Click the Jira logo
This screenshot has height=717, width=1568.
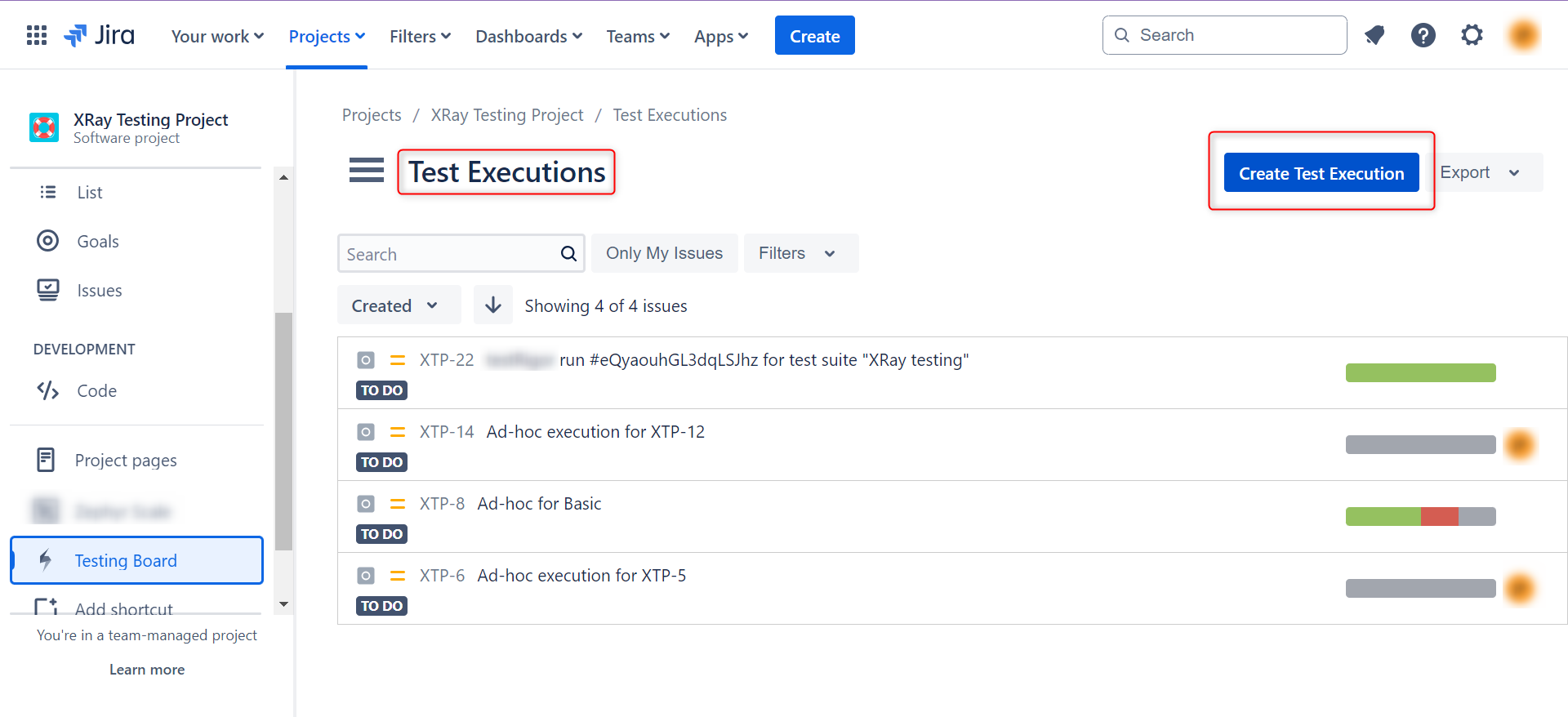(100, 35)
